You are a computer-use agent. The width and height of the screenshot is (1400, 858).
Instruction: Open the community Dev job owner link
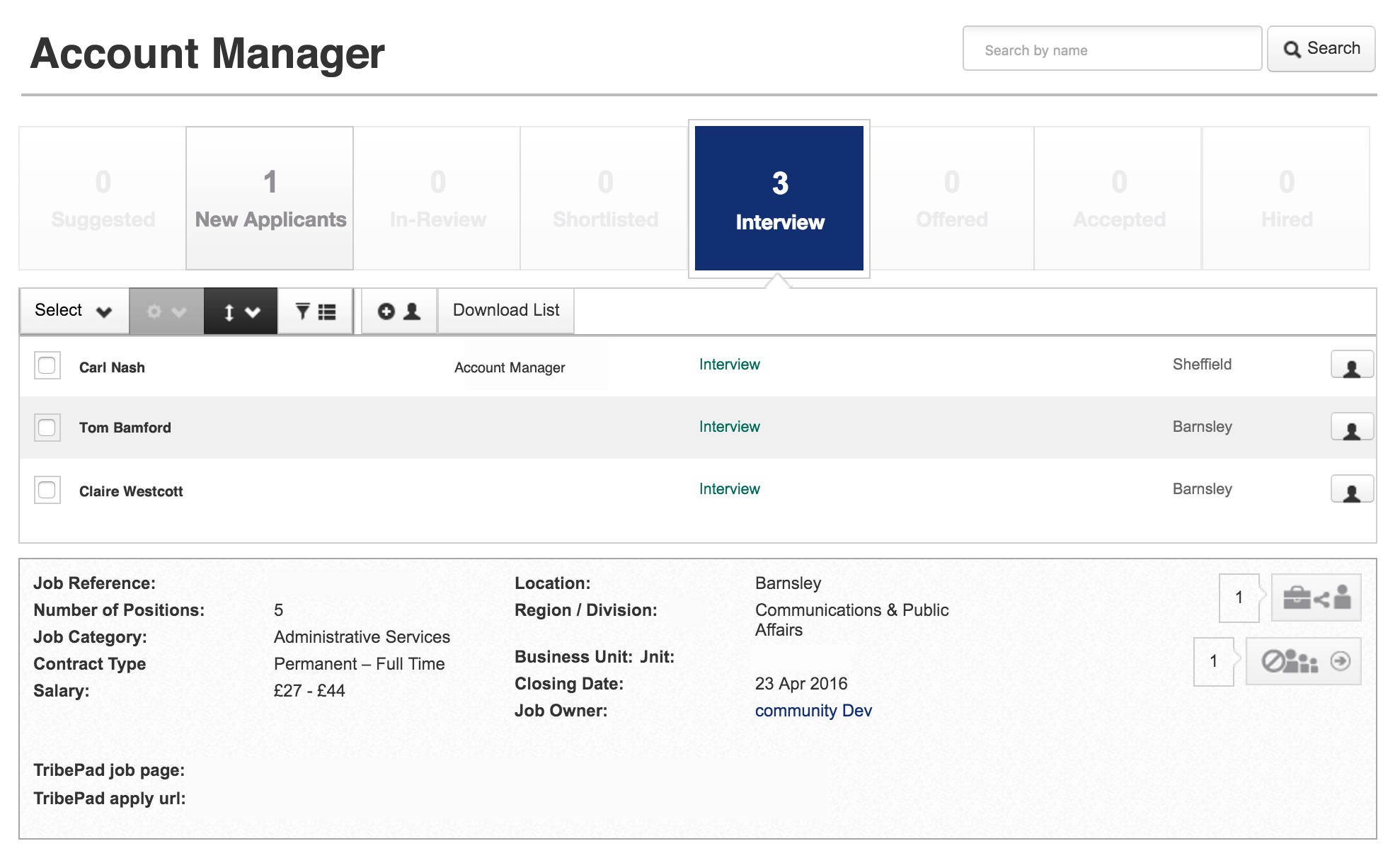click(x=813, y=711)
